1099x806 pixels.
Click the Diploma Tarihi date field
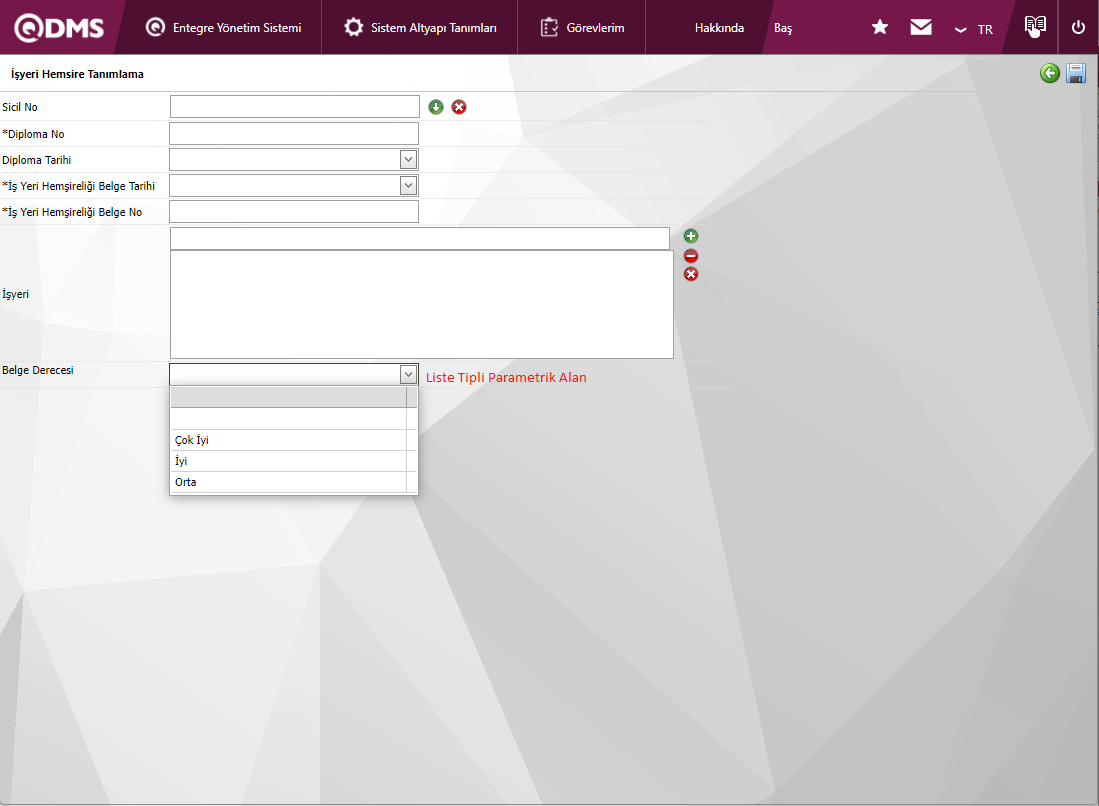point(285,160)
